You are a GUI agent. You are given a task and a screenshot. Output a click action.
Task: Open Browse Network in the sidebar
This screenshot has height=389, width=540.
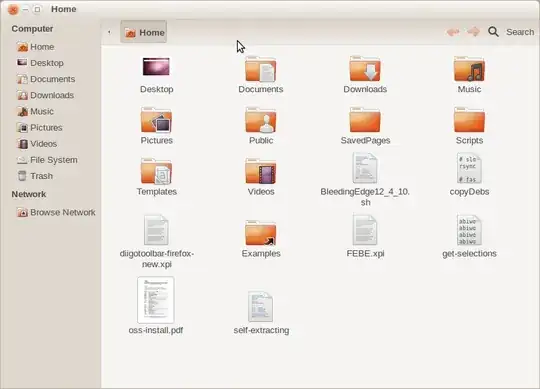[56, 212]
